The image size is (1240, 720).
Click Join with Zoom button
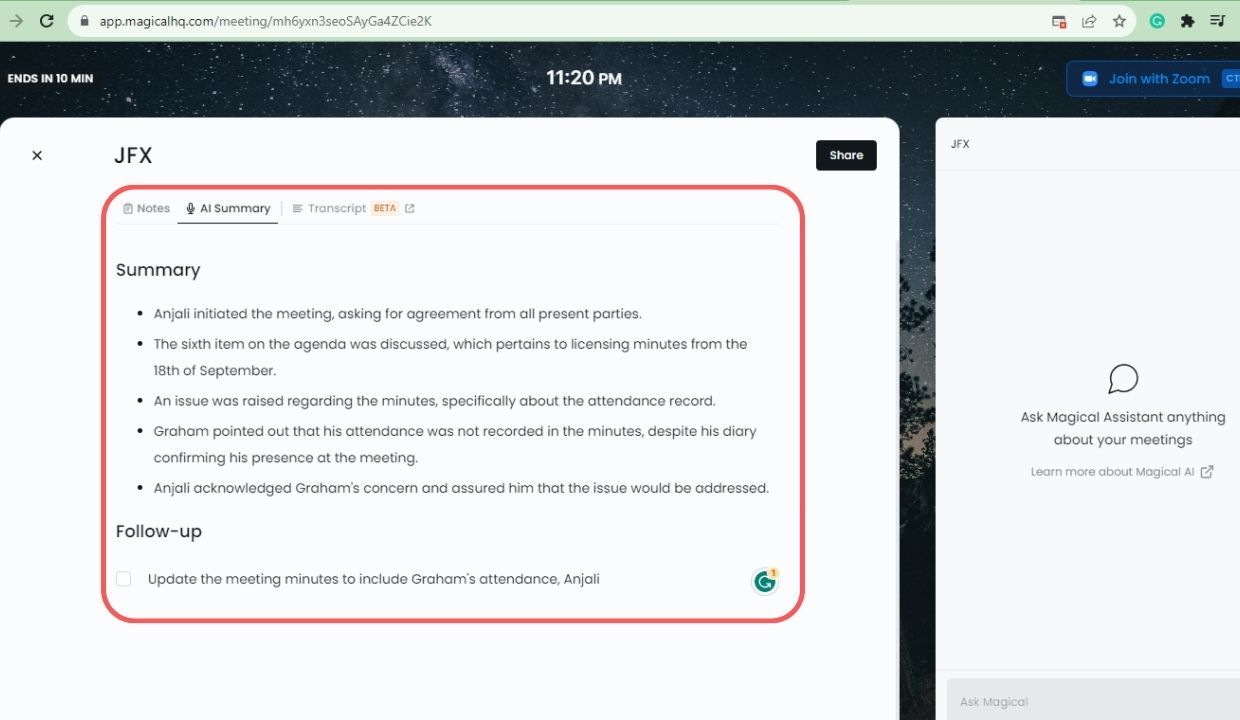pos(1150,79)
